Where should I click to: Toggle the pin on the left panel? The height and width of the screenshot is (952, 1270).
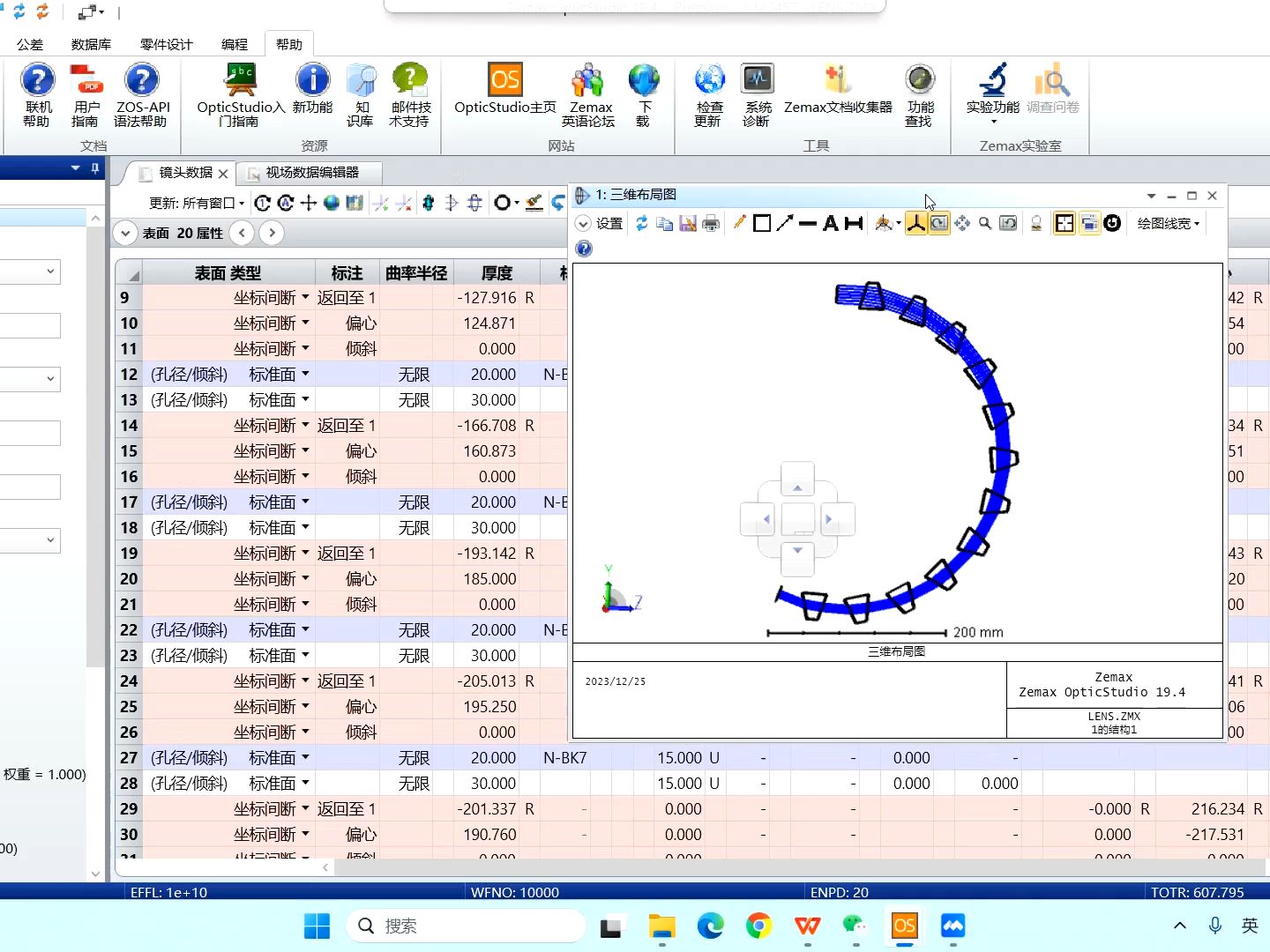pyautogui.click(x=95, y=167)
